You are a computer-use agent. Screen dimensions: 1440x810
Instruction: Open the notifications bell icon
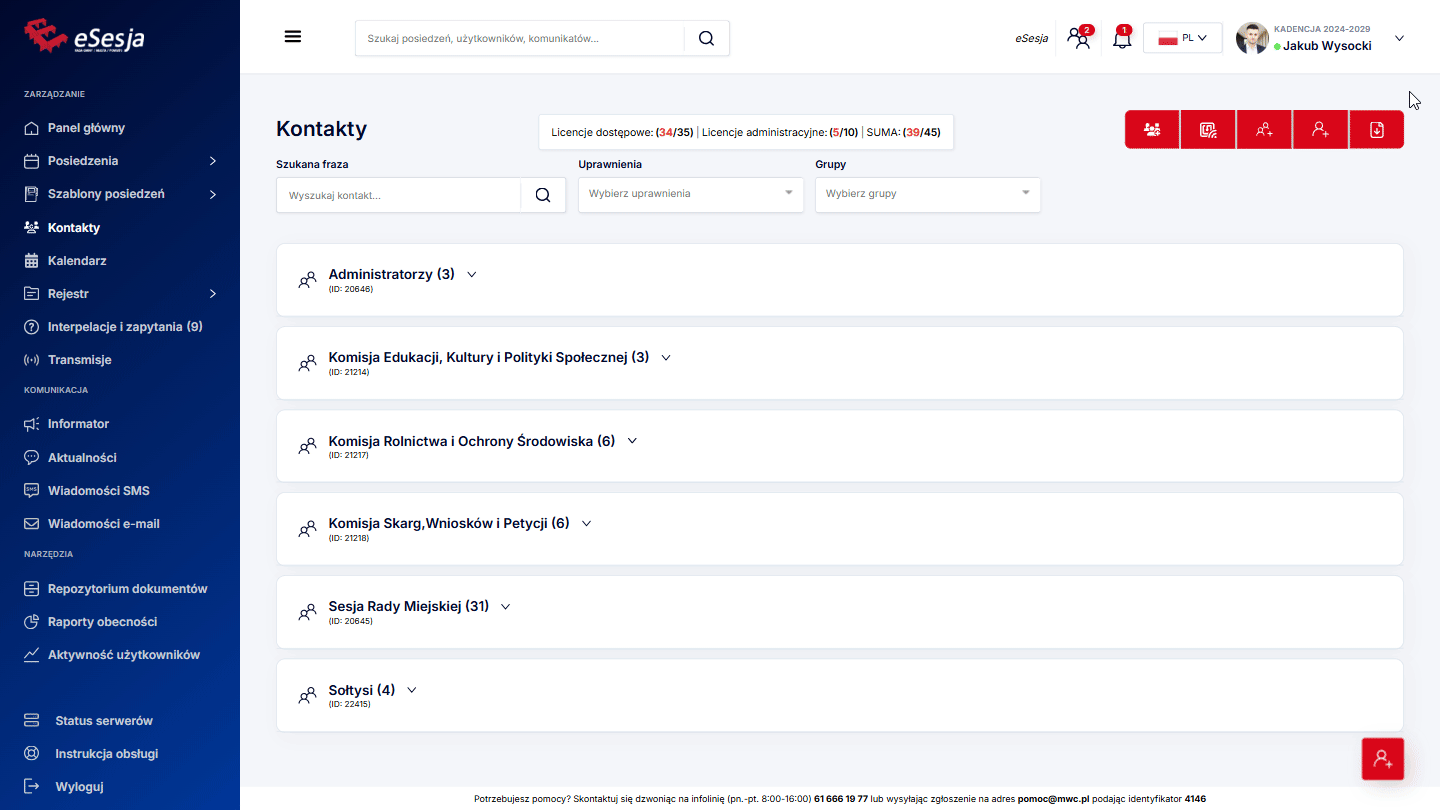pyautogui.click(x=1122, y=39)
